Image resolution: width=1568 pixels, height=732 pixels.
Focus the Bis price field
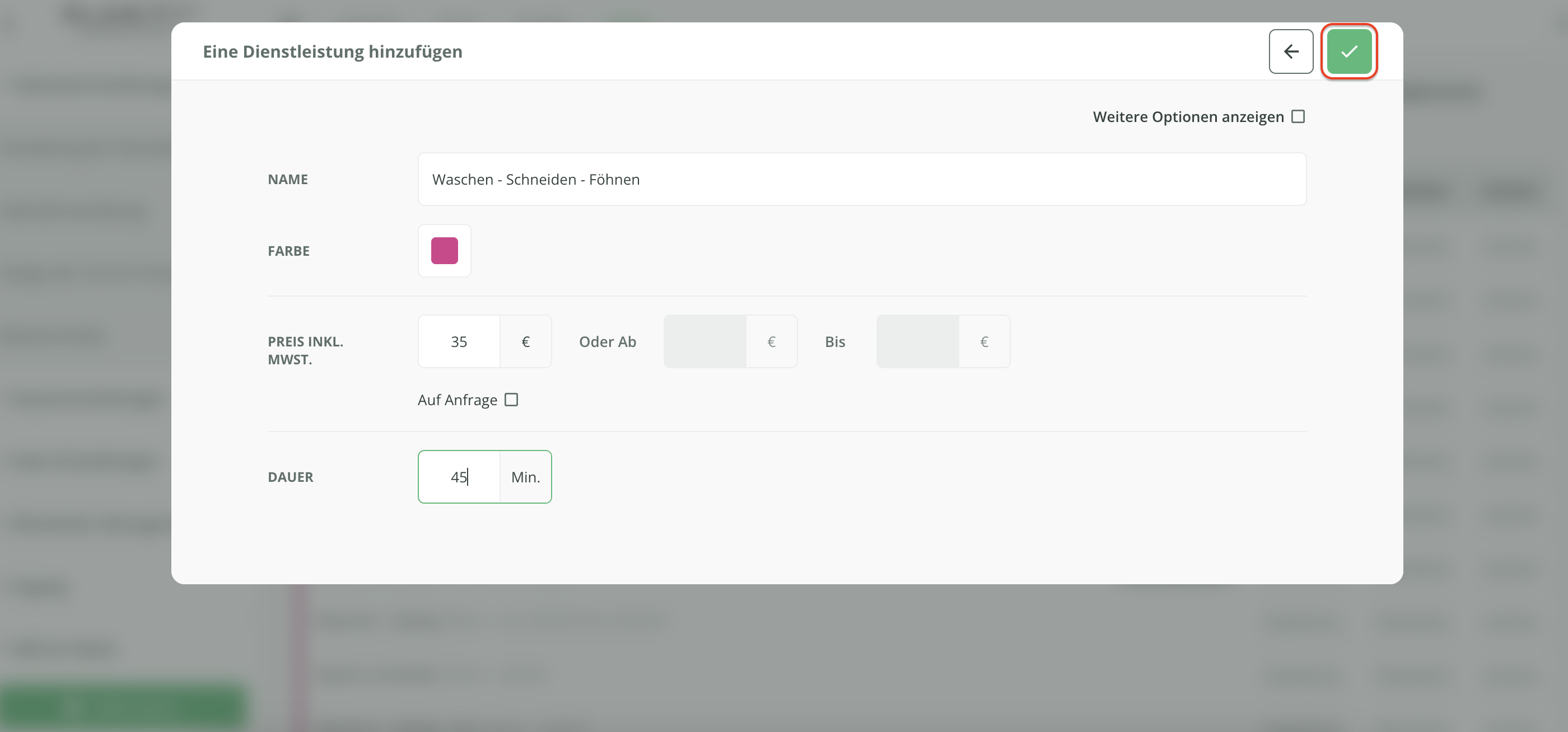[x=917, y=342]
